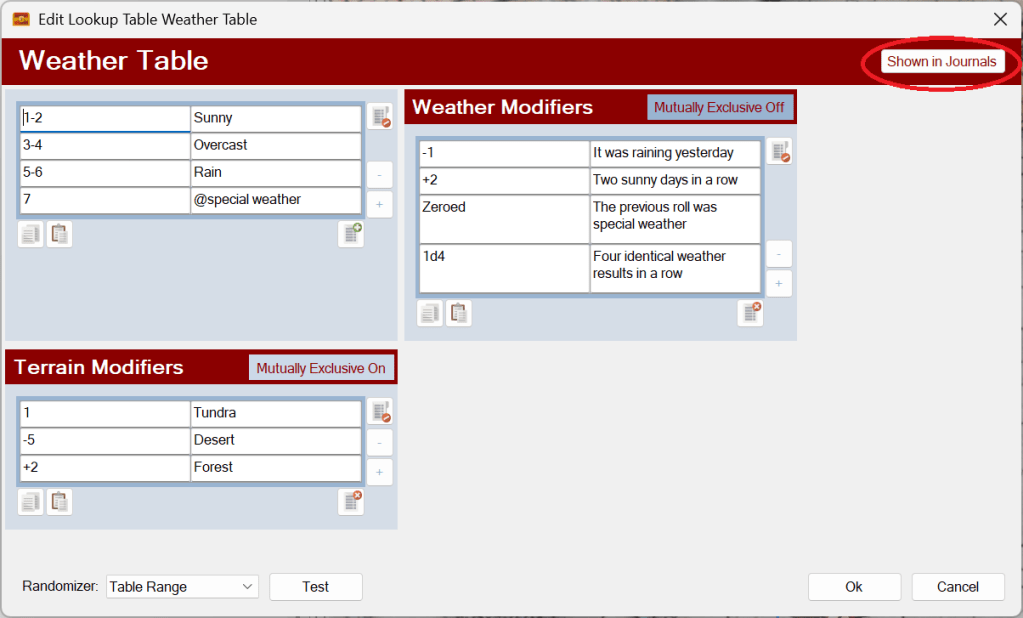Viewport: 1023px width, 618px height.
Task: Toggle Mutually Exclusive Off for Weather Modifiers
Action: click(x=720, y=107)
